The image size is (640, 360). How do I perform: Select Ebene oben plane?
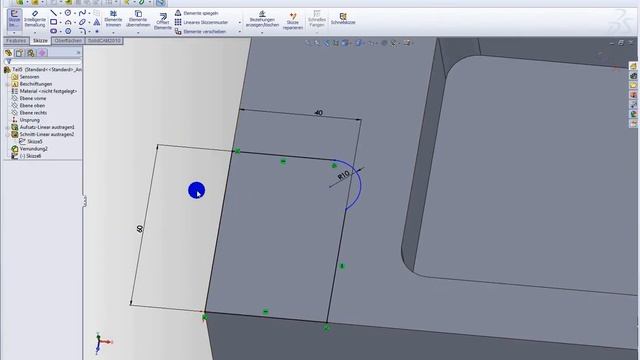(x=32, y=105)
